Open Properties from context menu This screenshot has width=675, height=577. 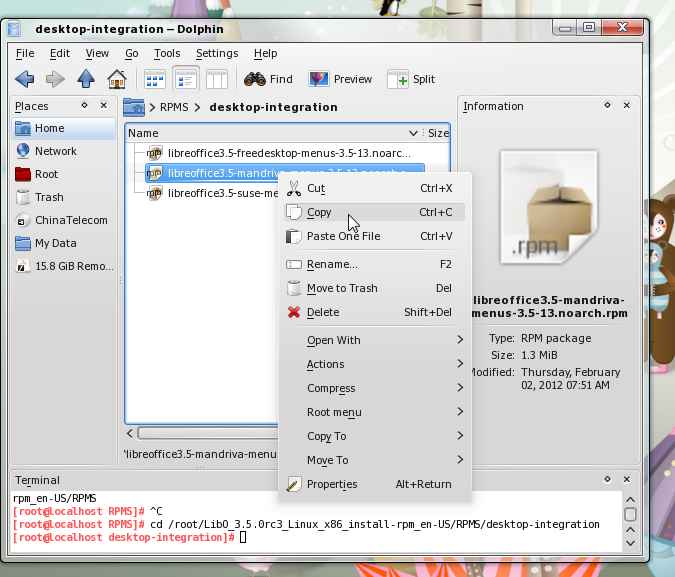tap(375, 484)
